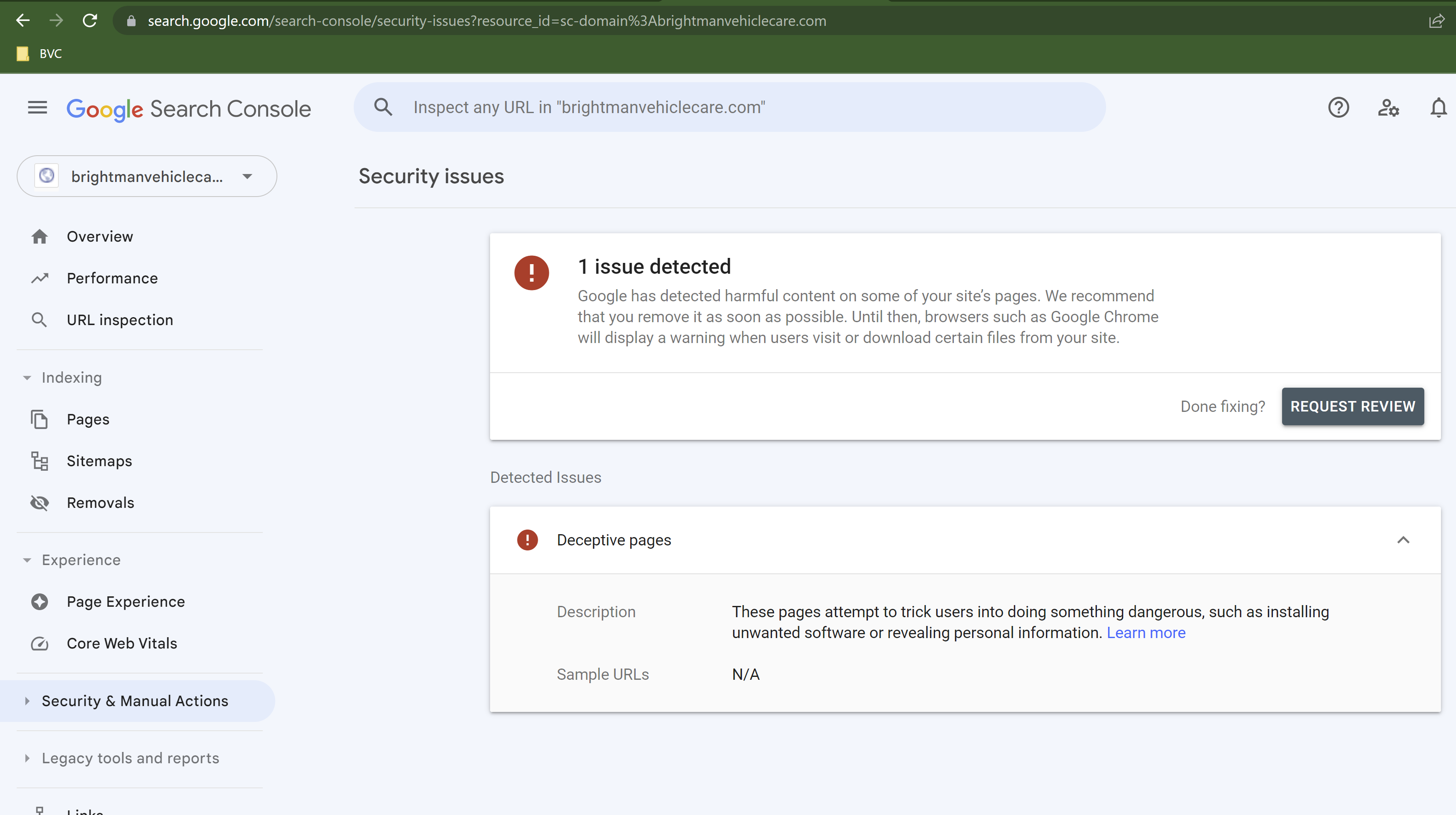1456x815 pixels.
Task: Click the help question mark icon
Action: coord(1338,108)
